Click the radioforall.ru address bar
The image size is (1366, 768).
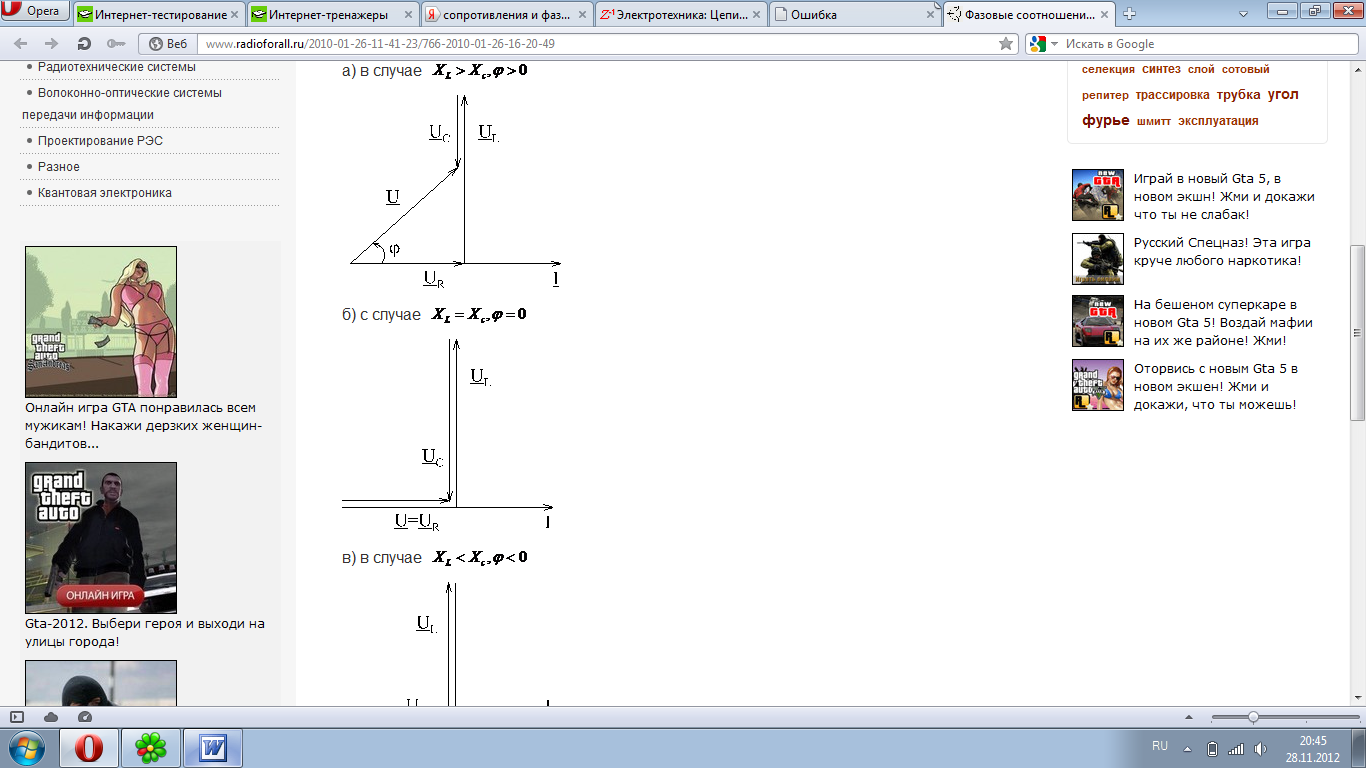click(600, 44)
